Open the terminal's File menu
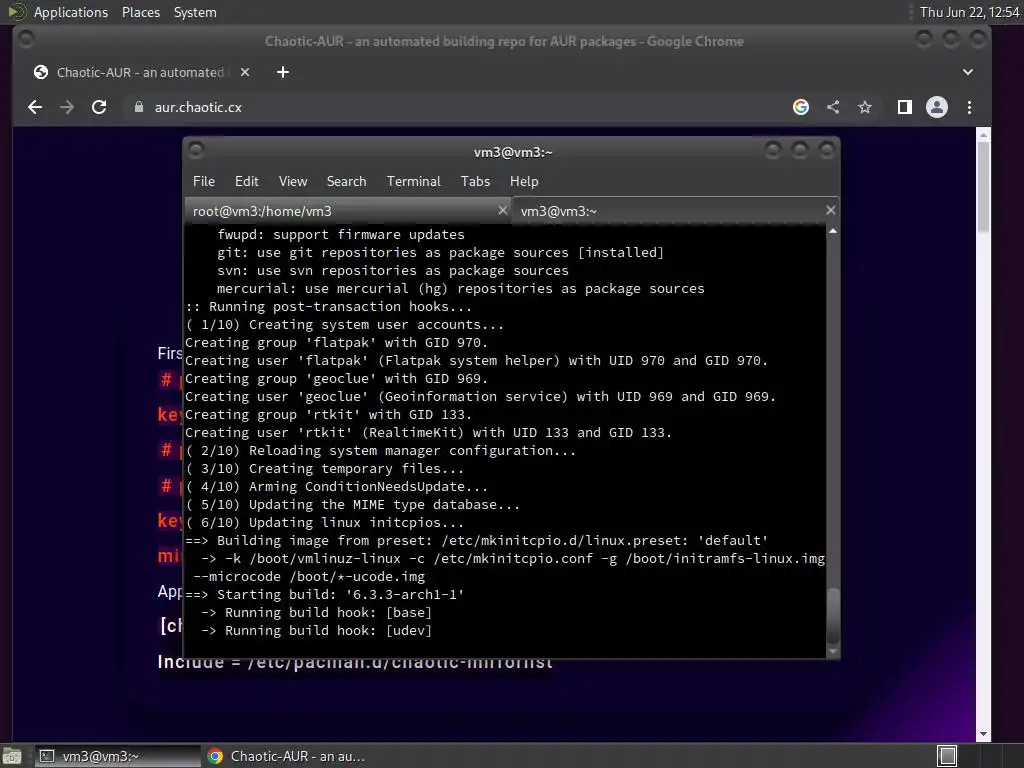This screenshot has height=768, width=1024. (x=204, y=182)
